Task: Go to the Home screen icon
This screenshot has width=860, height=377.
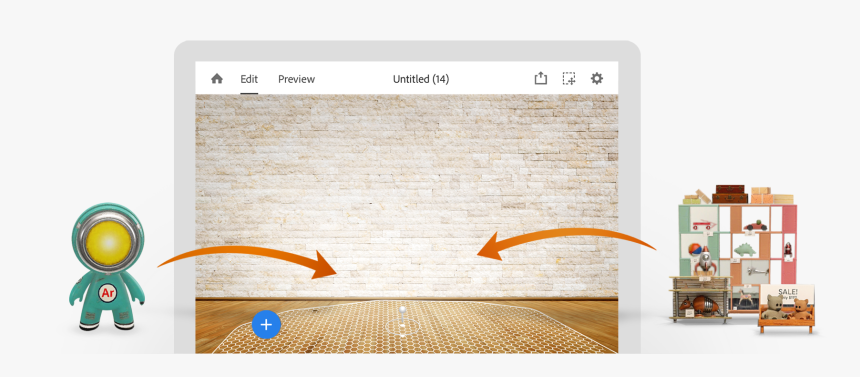Action: (217, 78)
